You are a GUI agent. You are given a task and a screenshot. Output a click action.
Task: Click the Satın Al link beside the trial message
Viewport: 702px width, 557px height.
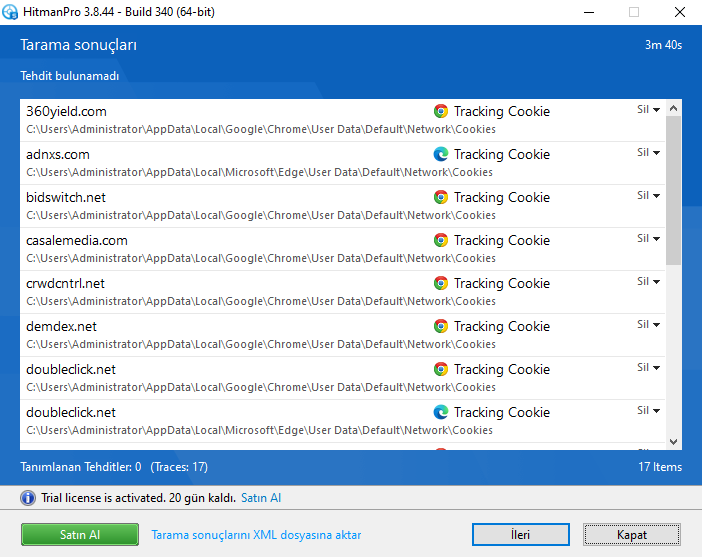(x=261, y=498)
